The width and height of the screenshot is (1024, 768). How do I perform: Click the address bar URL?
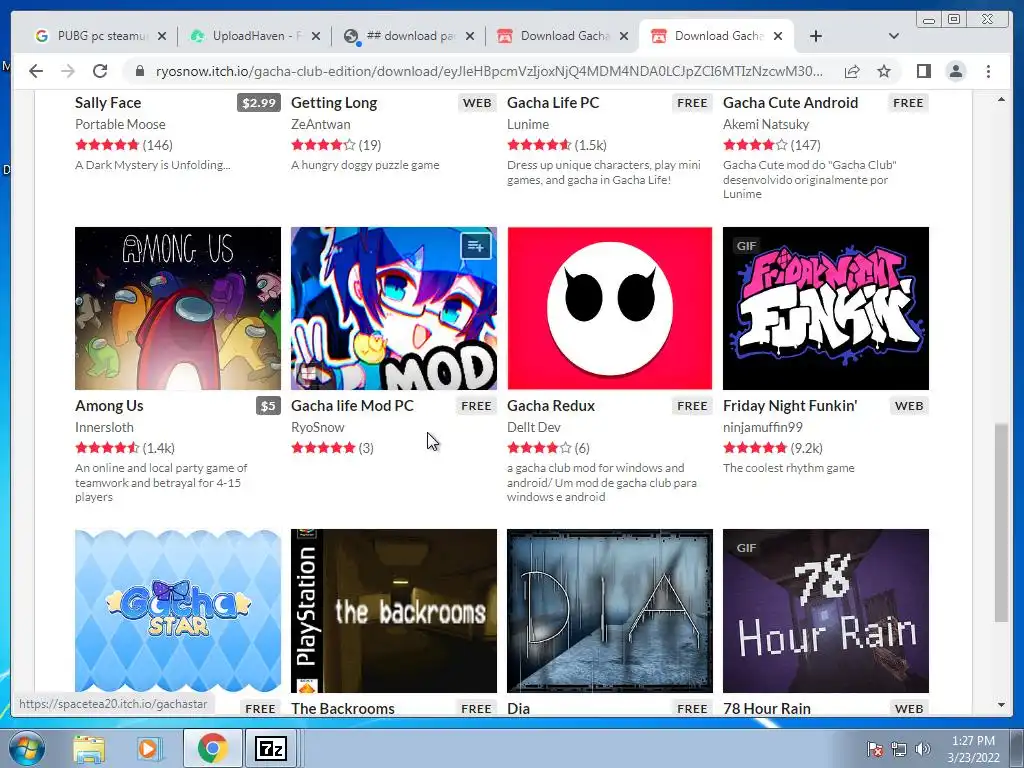click(x=489, y=71)
